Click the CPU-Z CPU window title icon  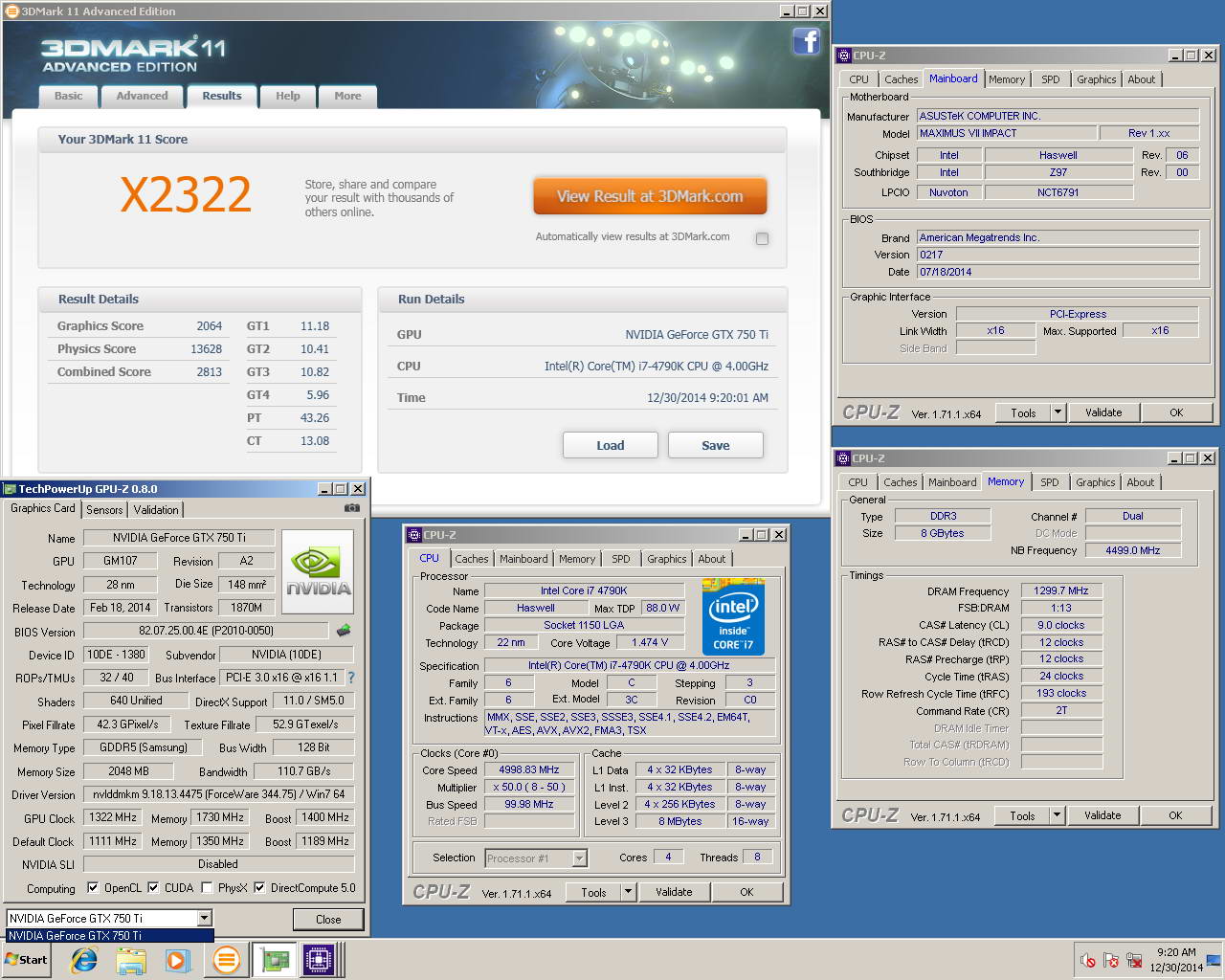[x=414, y=535]
